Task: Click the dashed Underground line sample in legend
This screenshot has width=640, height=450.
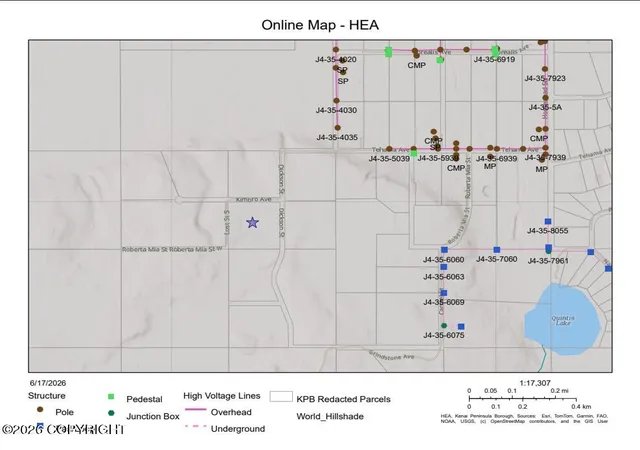Action: 196,426
